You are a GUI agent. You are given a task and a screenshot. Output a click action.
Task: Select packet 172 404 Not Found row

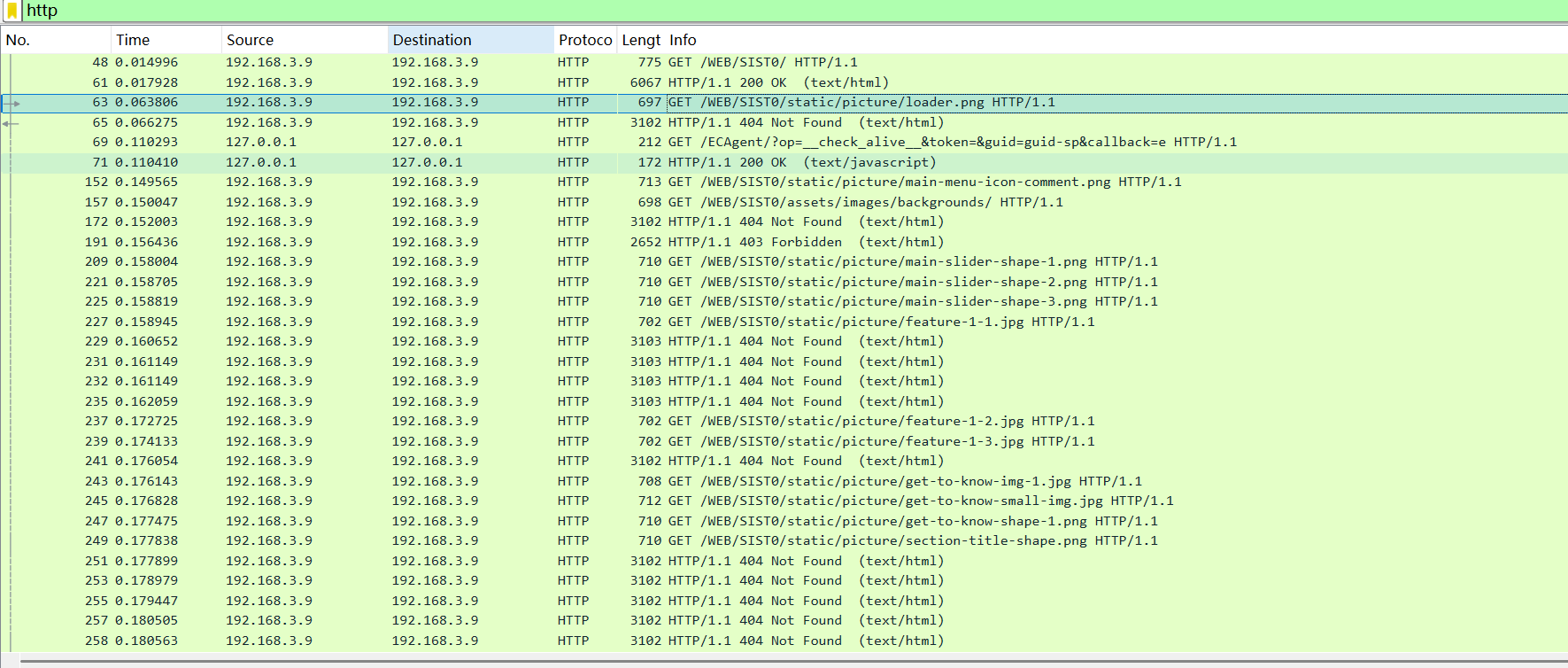784,221
